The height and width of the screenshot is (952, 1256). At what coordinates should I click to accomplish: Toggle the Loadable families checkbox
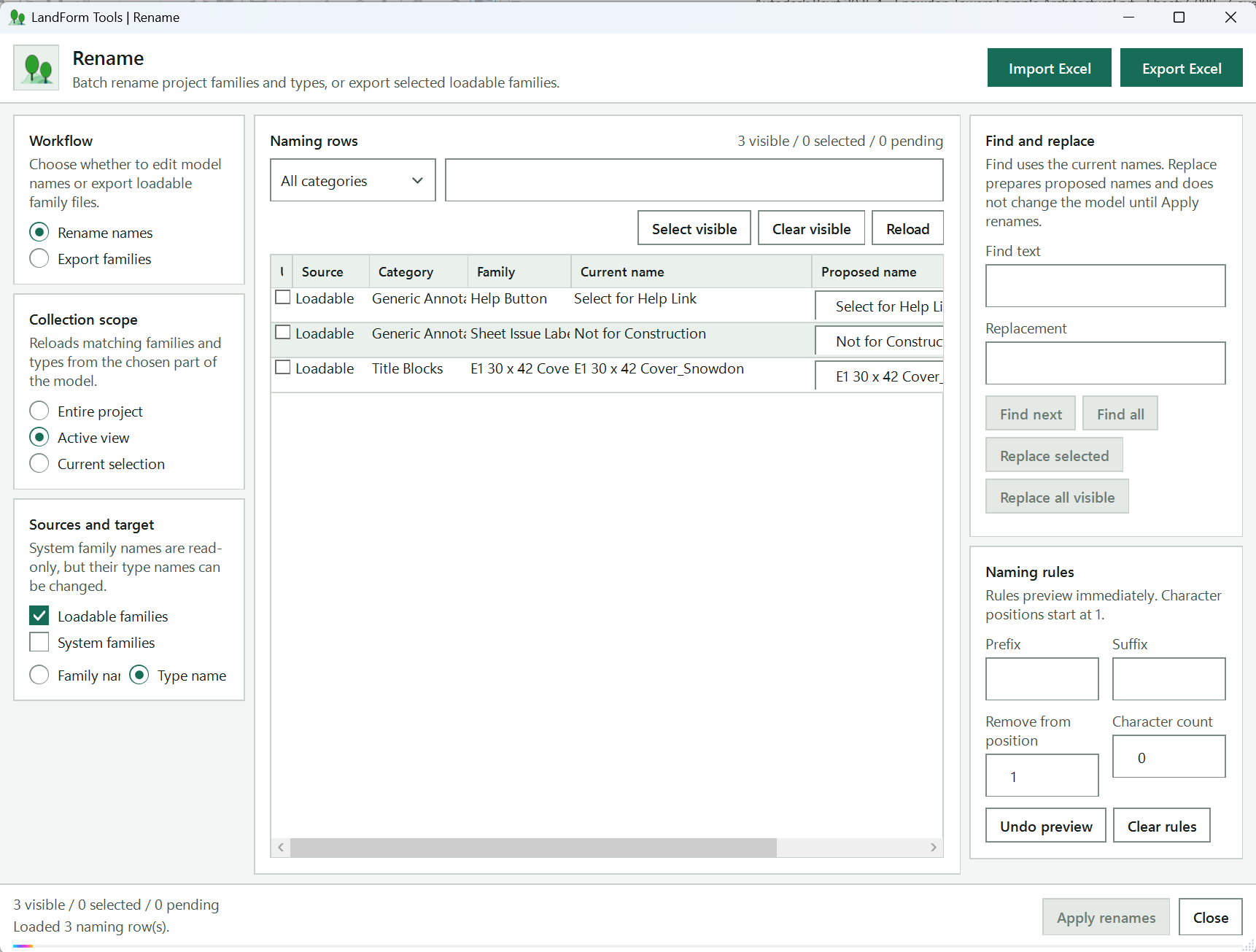[39, 616]
